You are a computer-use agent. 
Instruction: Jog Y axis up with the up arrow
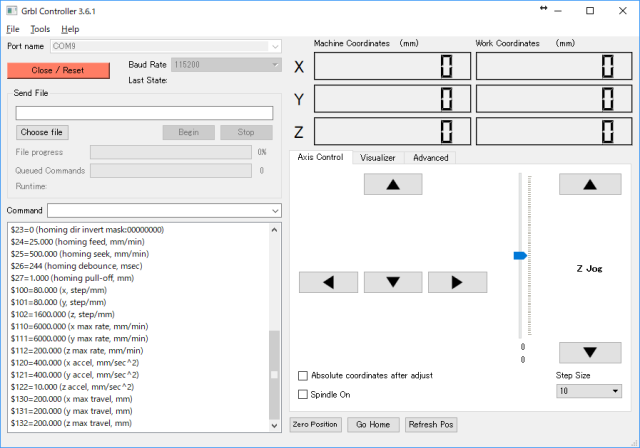pyautogui.click(x=393, y=184)
